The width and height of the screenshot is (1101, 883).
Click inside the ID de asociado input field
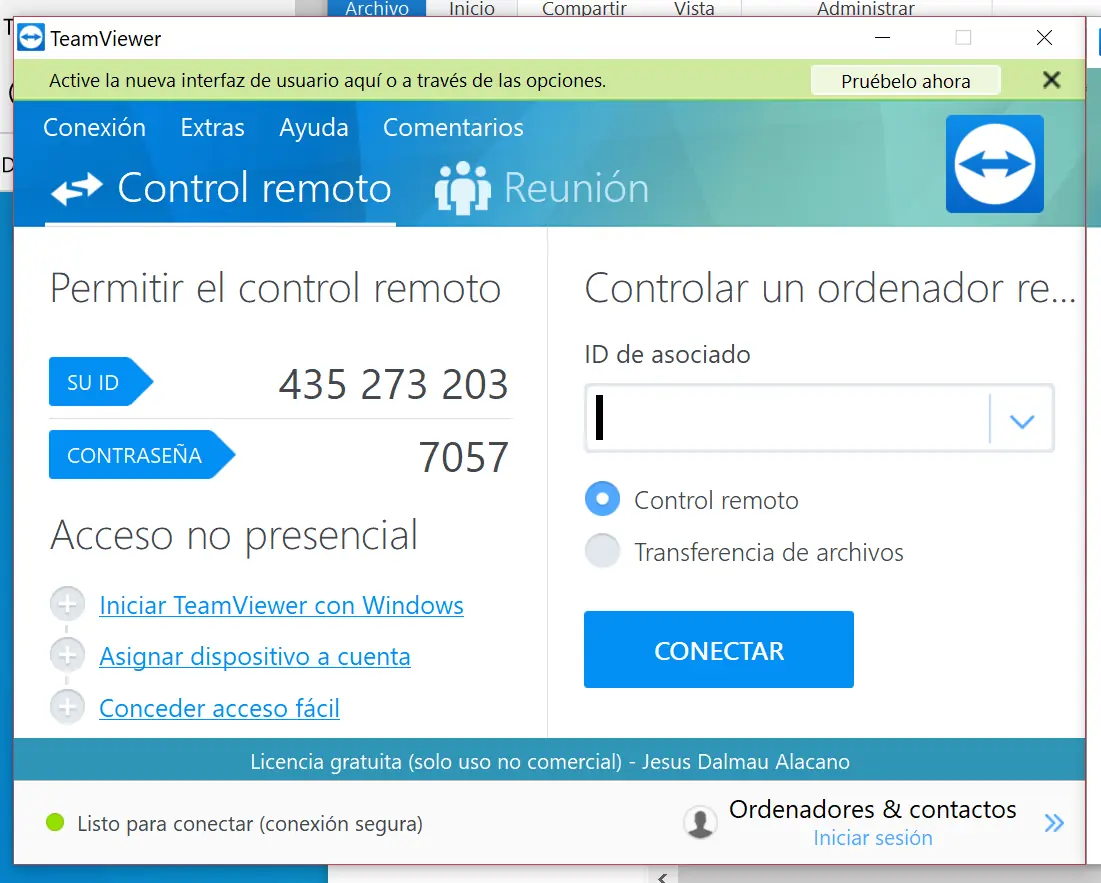[790, 417]
